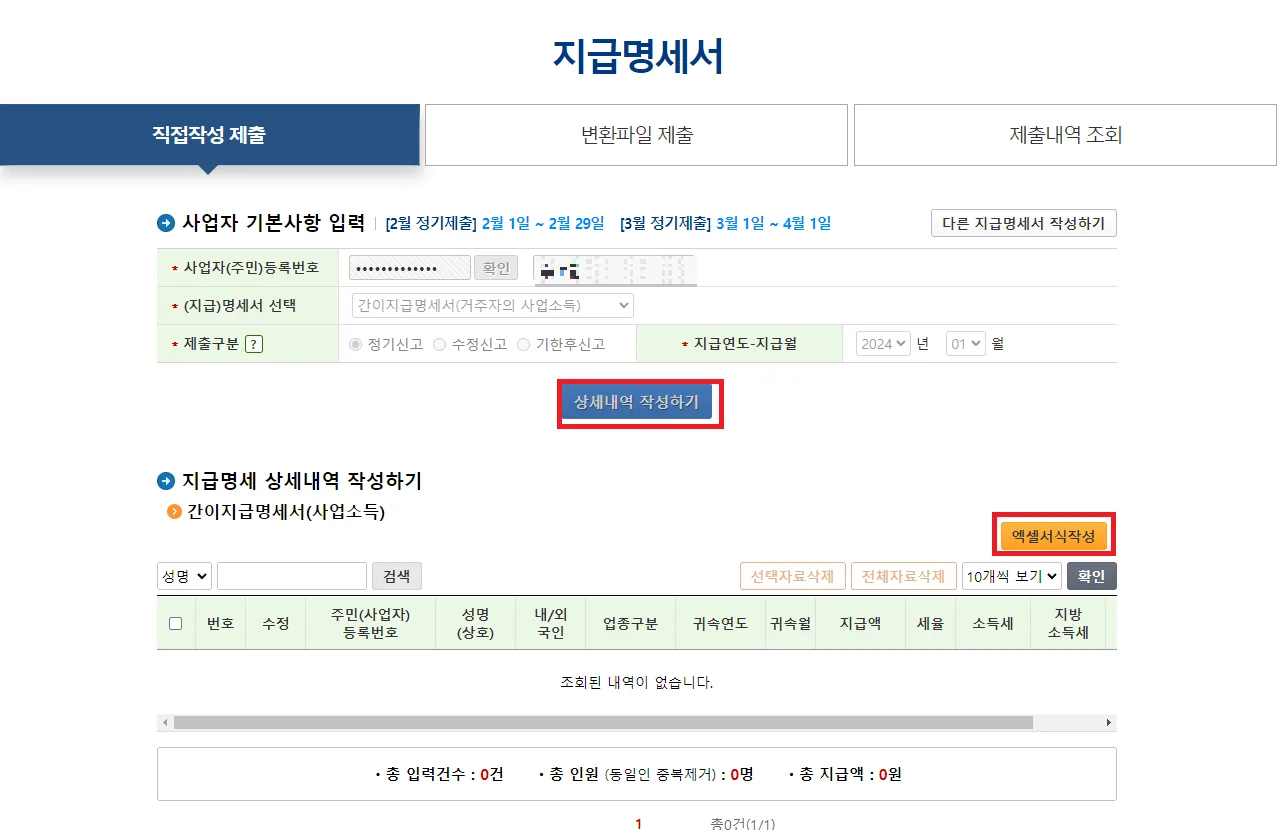Click the horizontal scrollbar's right arrow
1279x830 pixels.
(x=1108, y=722)
